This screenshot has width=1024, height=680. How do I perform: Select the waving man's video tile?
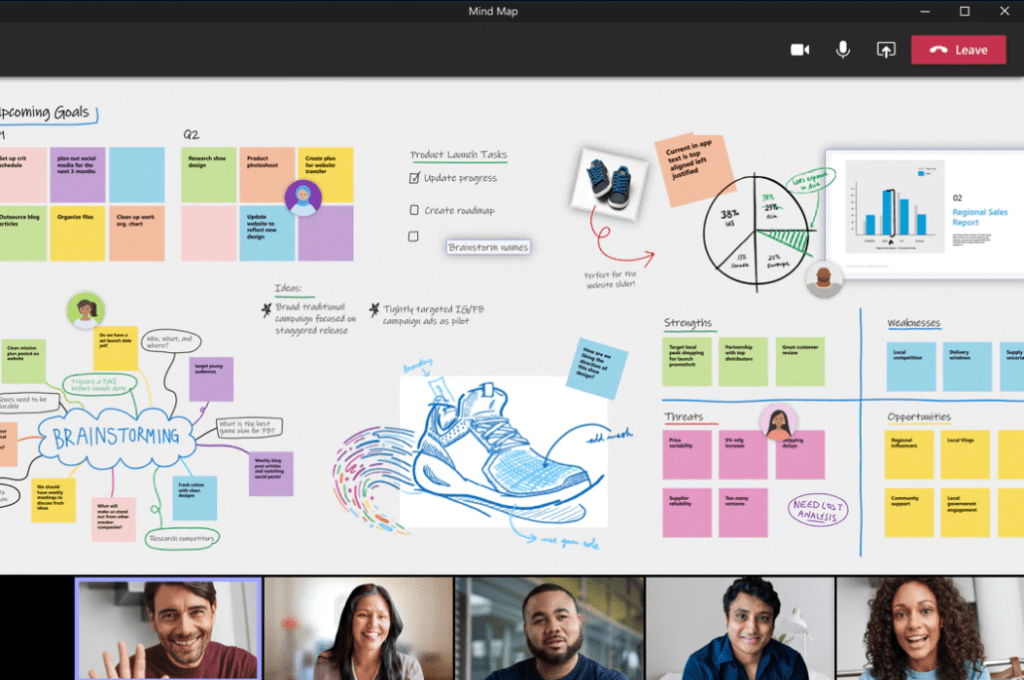pyautogui.click(x=168, y=628)
